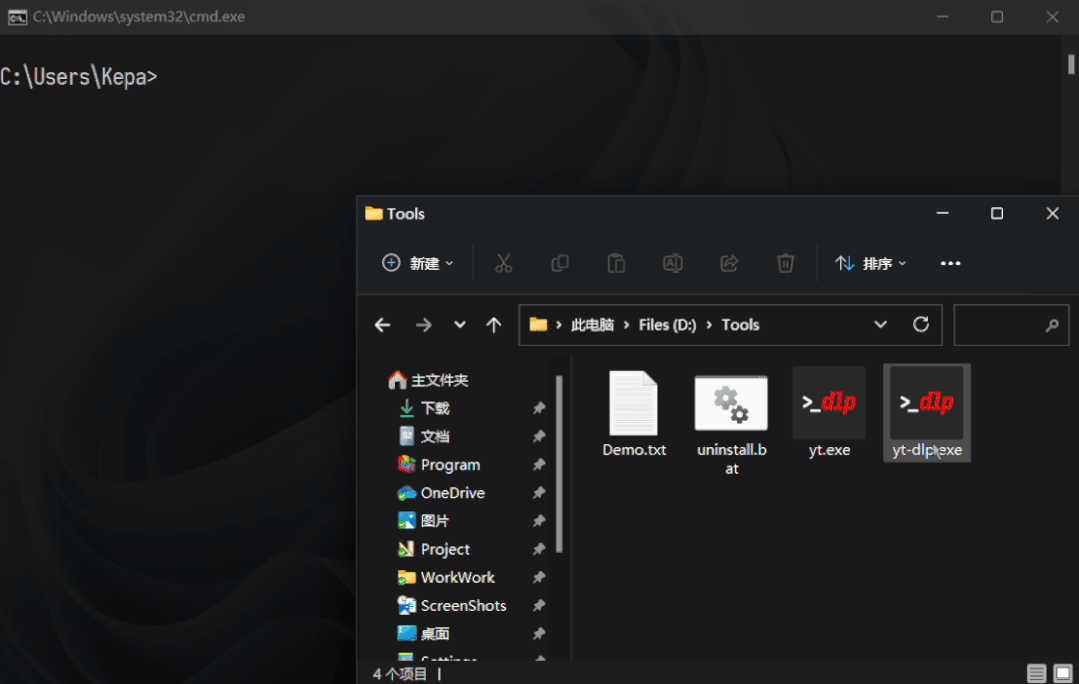
Task: Select 主文件夹 (Home) in sidebar
Action: 428,380
